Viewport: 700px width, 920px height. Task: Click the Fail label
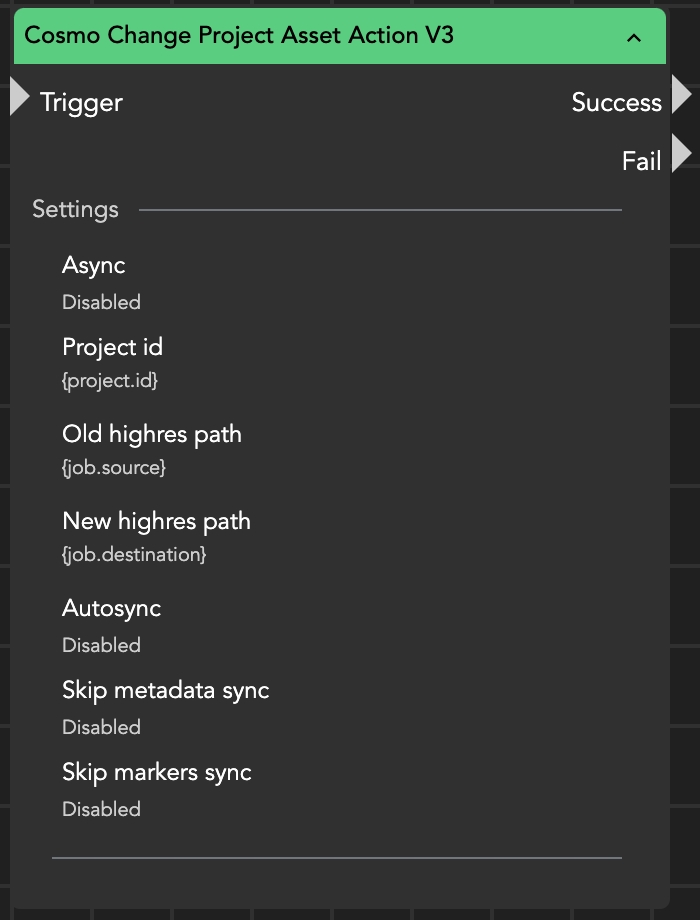(641, 161)
